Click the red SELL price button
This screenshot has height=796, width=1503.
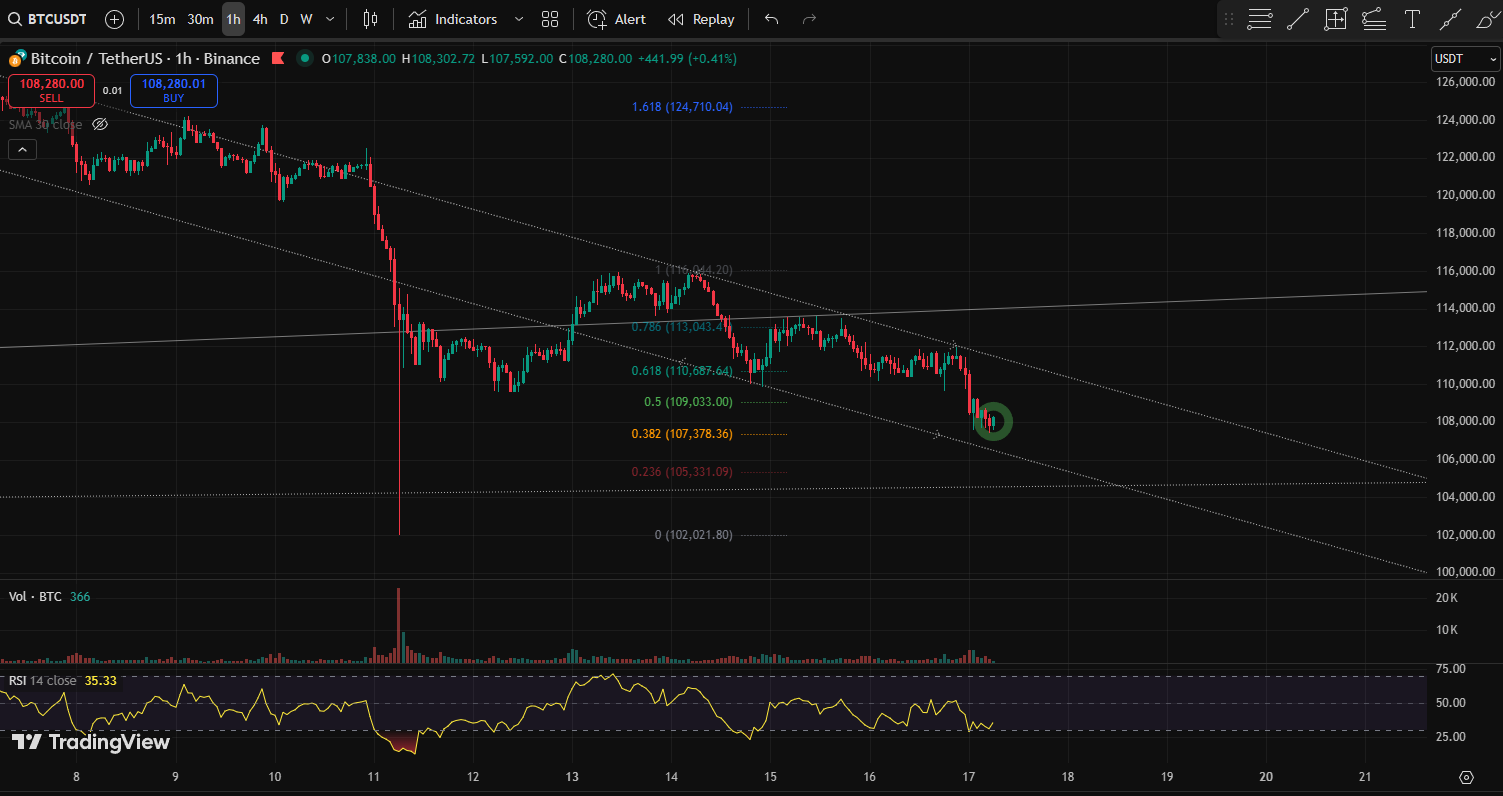(x=51, y=91)
